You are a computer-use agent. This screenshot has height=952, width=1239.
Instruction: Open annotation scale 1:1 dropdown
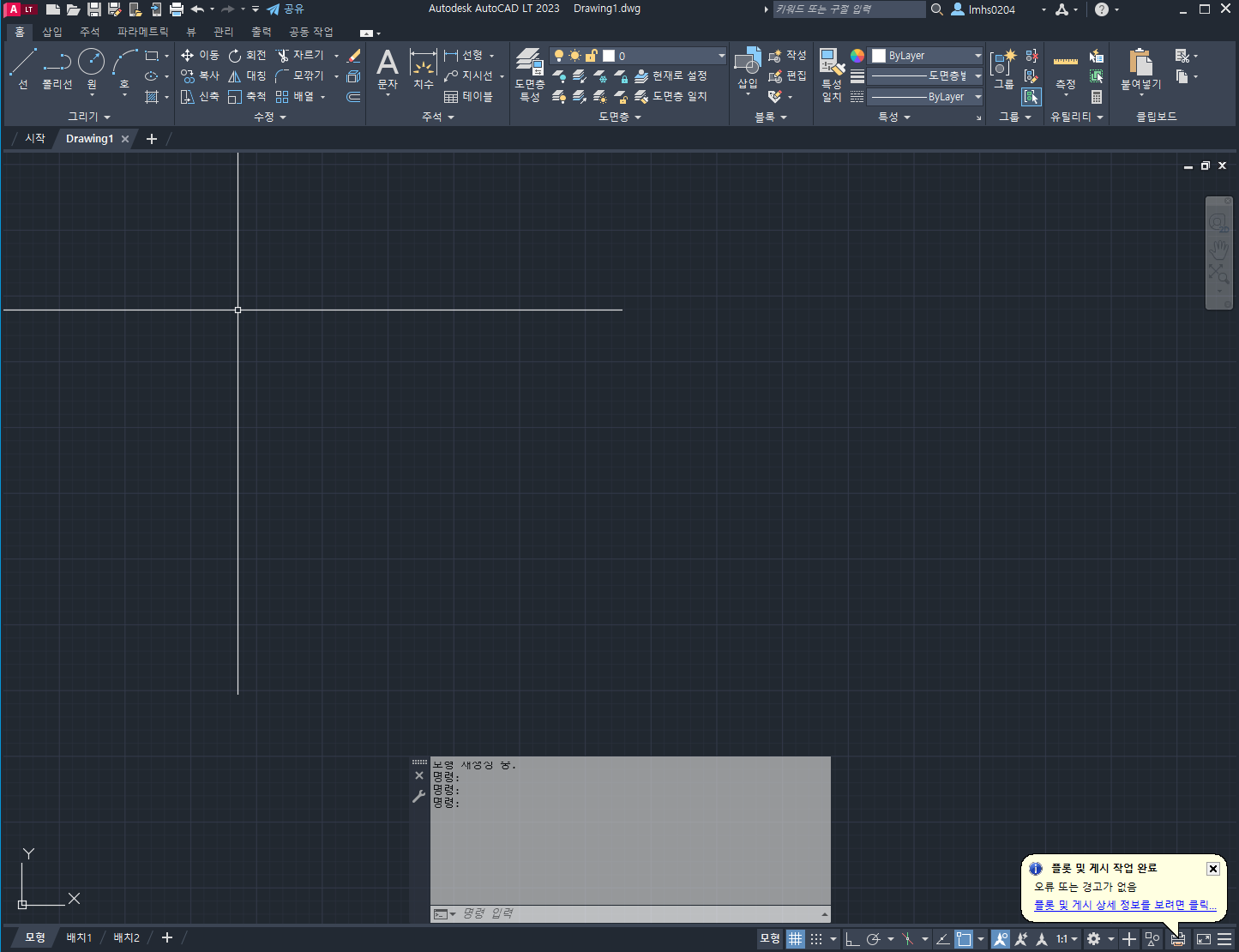(1067, 939)
